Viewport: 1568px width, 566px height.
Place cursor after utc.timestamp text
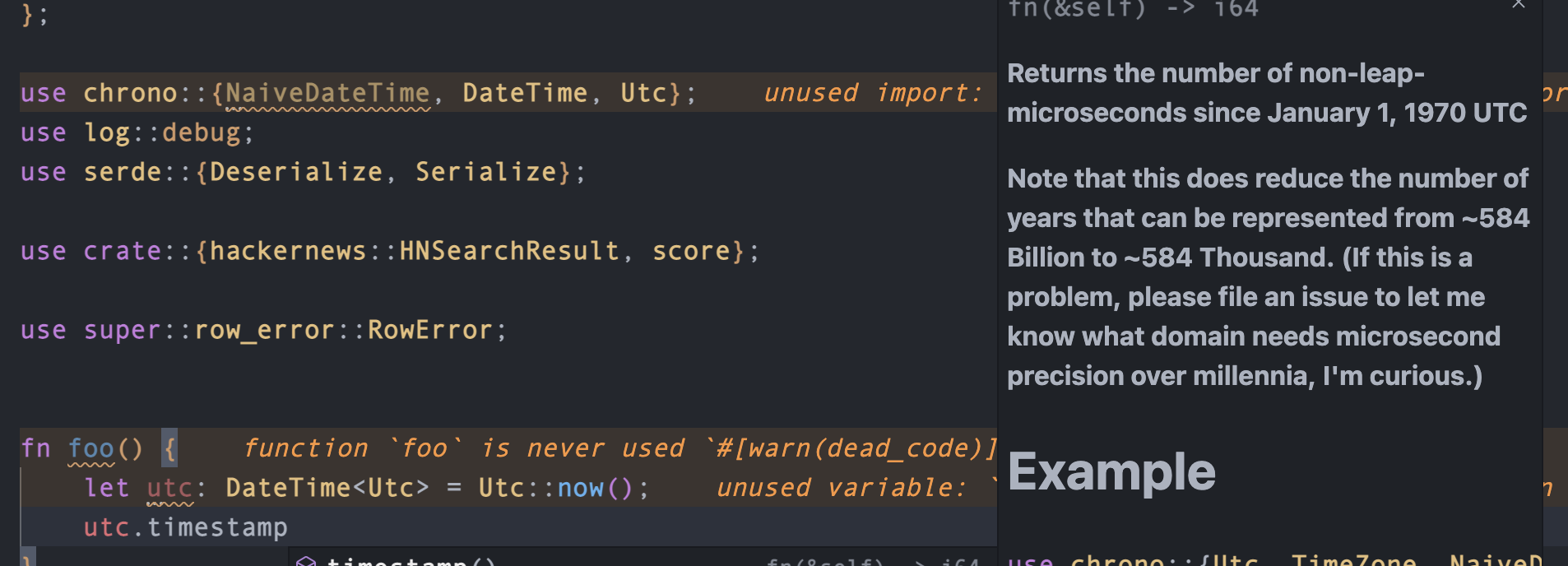coord(288,527)
